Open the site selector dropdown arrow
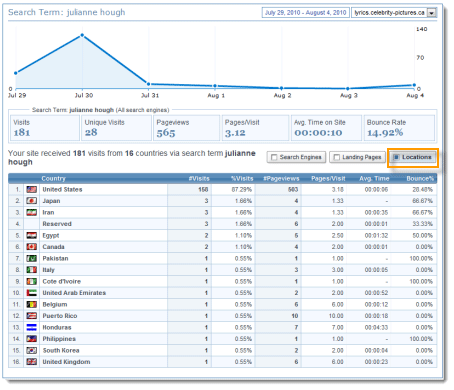This screenshot has height=390, width=454. [432, 13]
